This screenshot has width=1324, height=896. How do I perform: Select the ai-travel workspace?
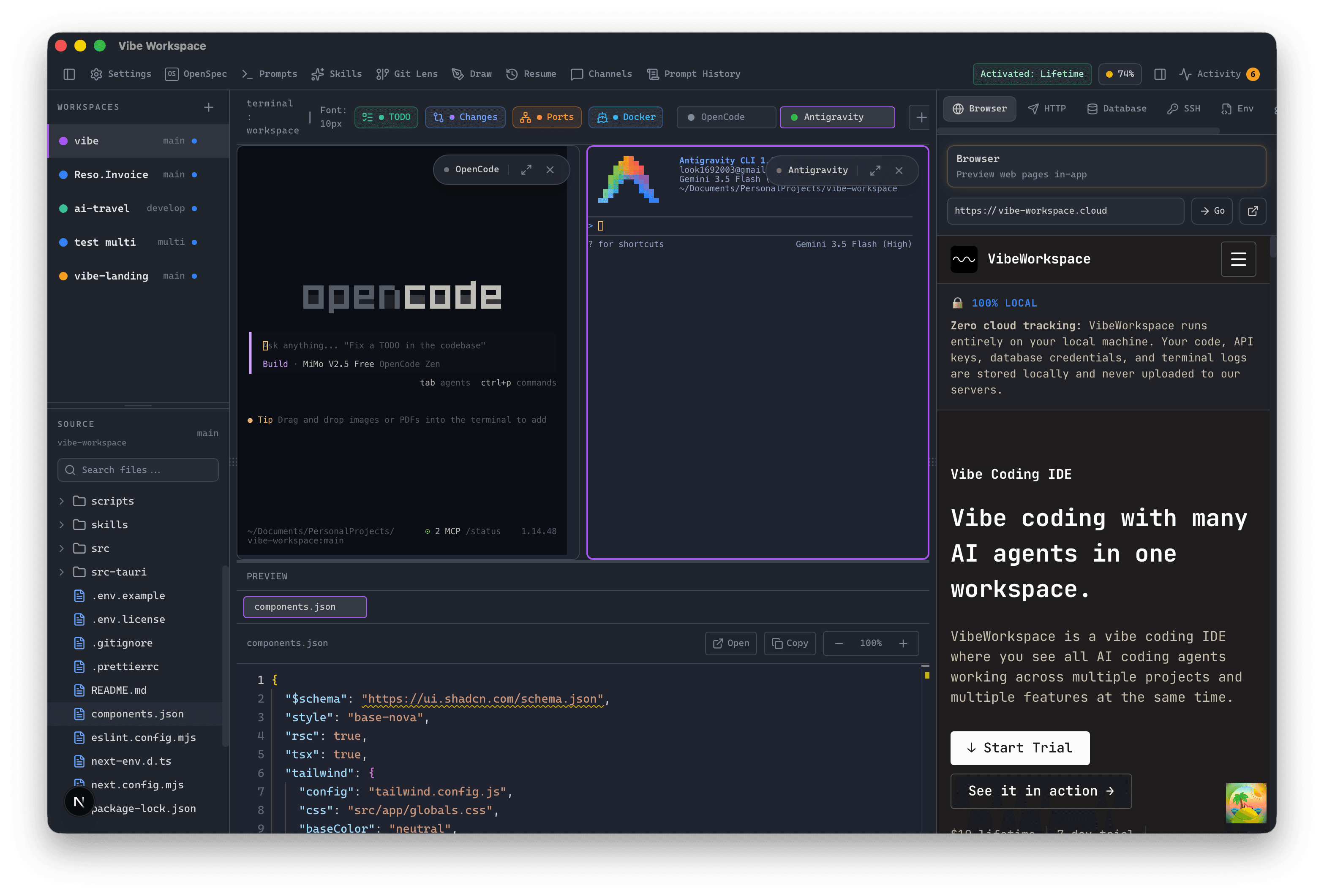139,208
